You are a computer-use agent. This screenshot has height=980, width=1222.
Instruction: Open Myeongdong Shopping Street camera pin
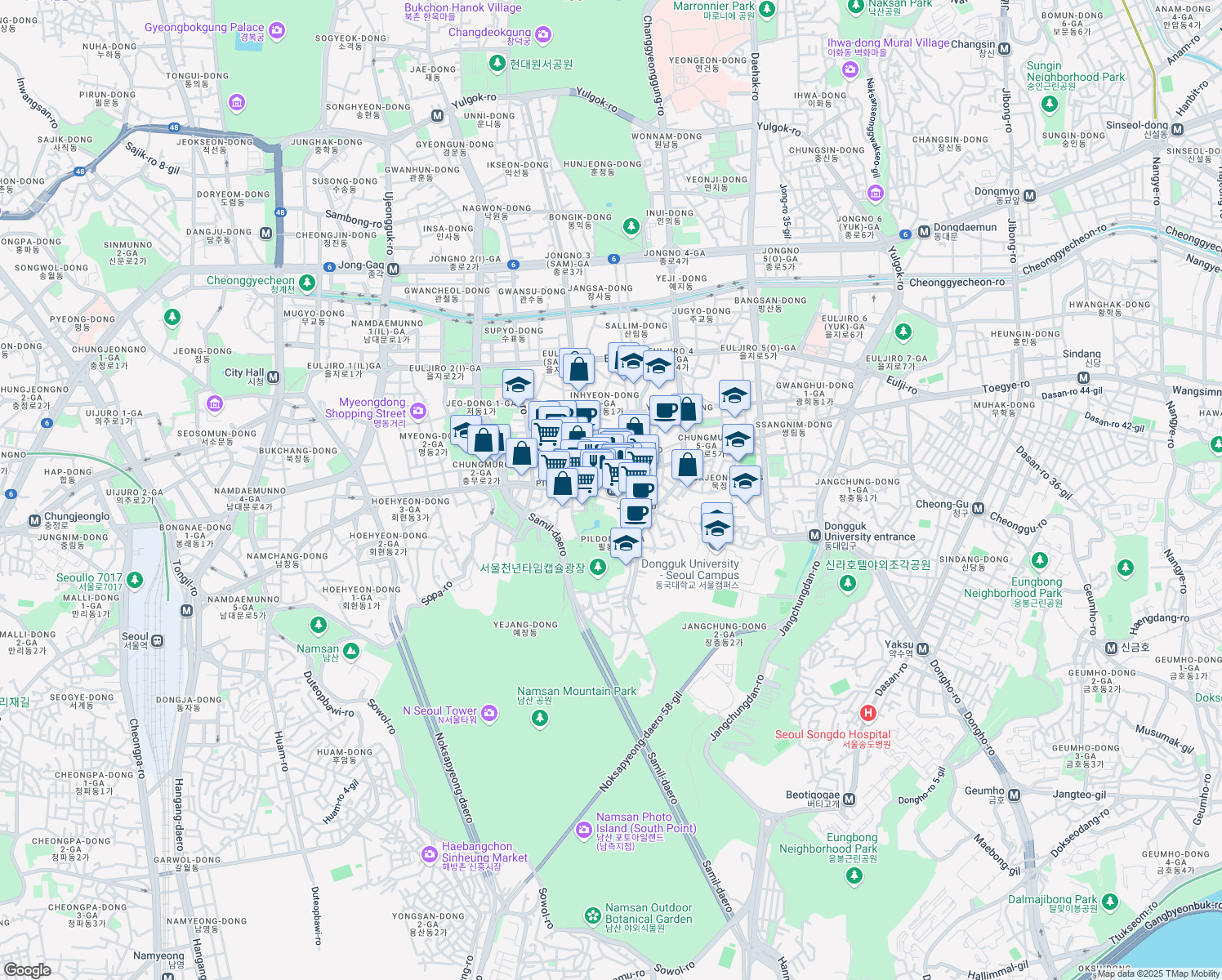[x=418, y=410]
